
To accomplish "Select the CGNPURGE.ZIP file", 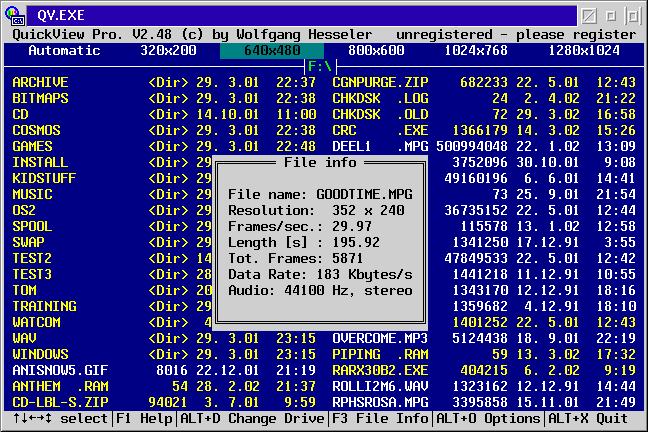I will pos(484,82).
